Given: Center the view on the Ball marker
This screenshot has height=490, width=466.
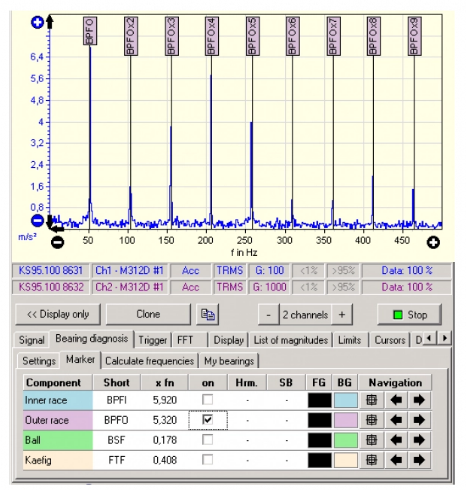Looking at the screenshot, I should [371, 440].
